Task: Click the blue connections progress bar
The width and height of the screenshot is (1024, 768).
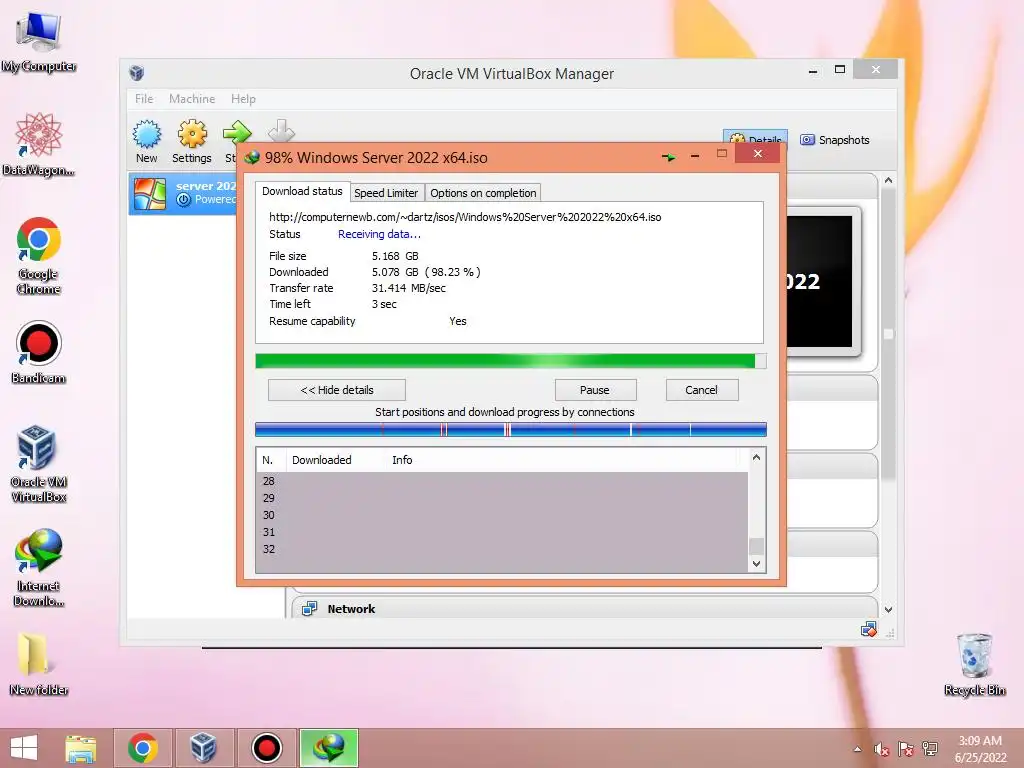Action: pos(511,429)
